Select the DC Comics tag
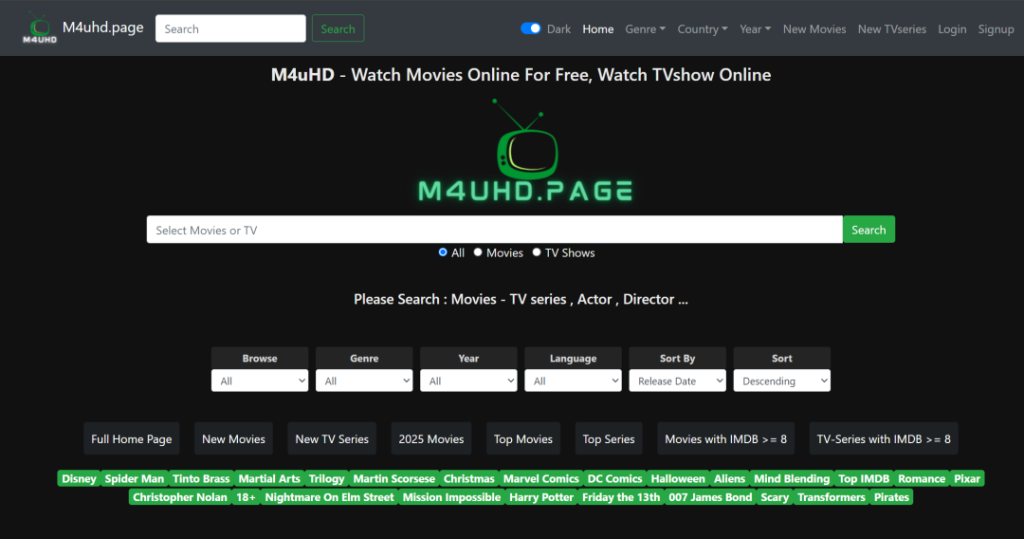1024x539 pixels. pyautogui.click(x=615, y=479)
